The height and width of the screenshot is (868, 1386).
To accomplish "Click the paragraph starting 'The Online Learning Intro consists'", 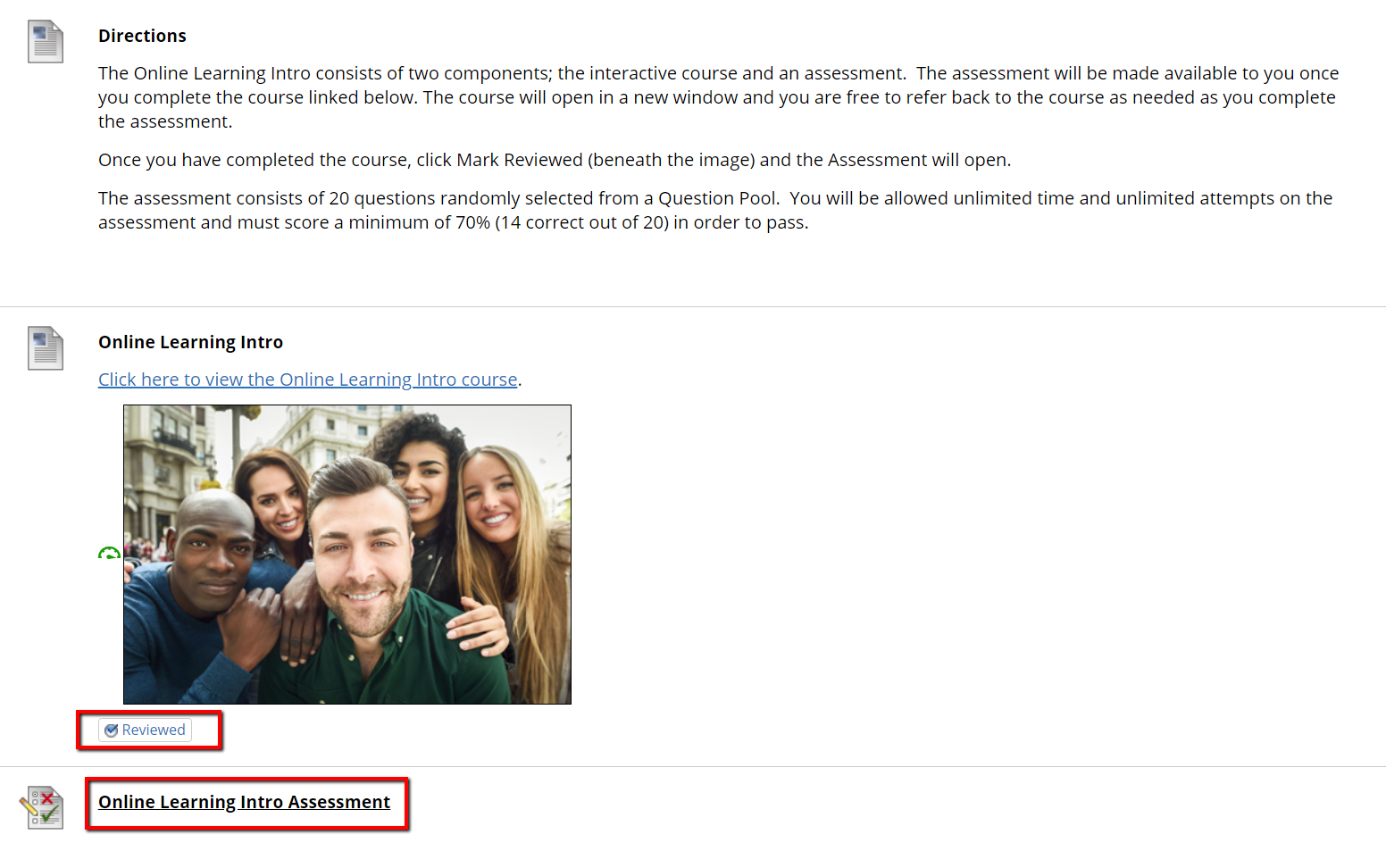I will click(x=719, y=97).
